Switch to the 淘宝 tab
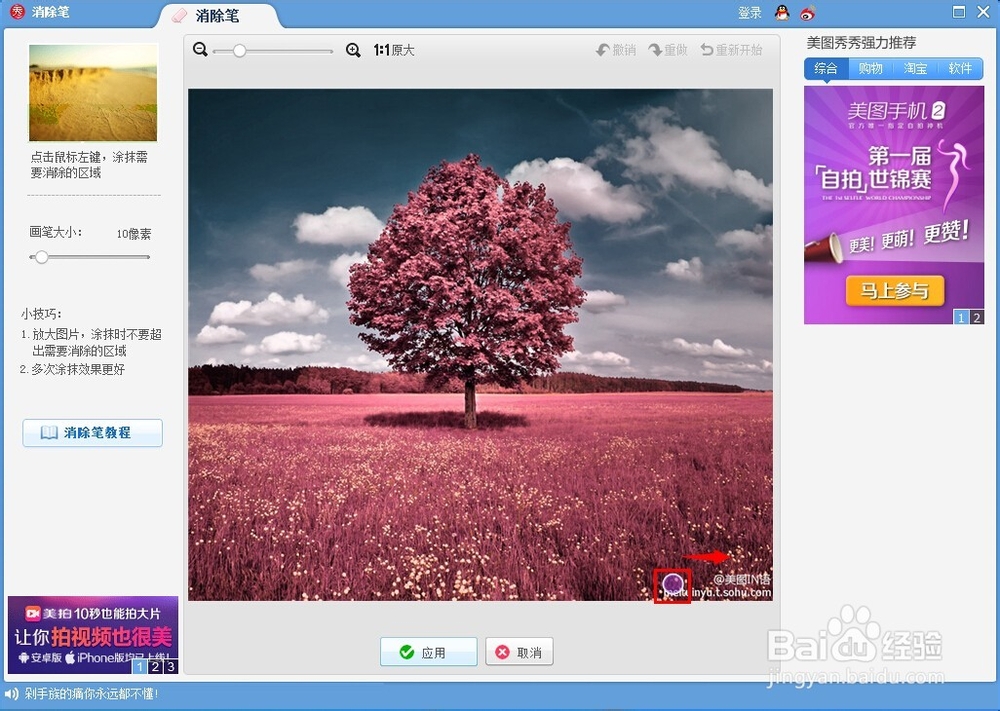The image size is (1000, 711). point(915,68)
